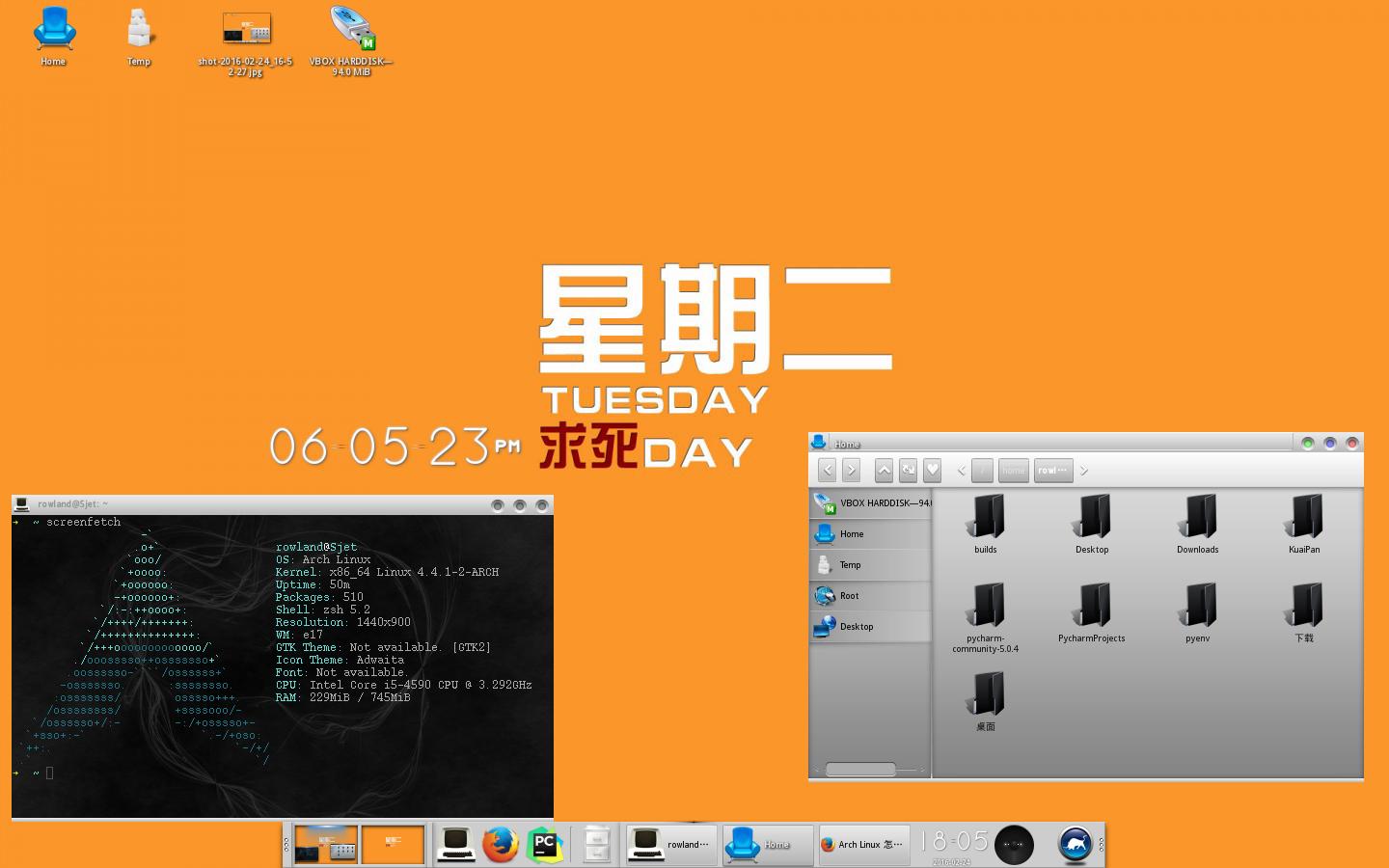This screenshot has height=868, width=1389.
Task: Go up to the parent directory
Action: click(884, 470)
